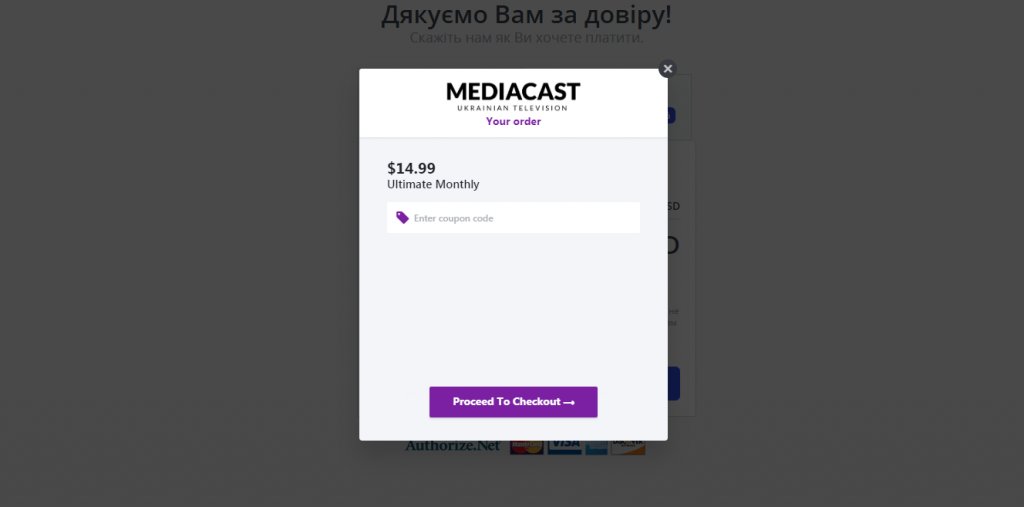Click the Authorize.Net logo below the popup
This screenshot has height=507, width=1024.
pos(453,446)
